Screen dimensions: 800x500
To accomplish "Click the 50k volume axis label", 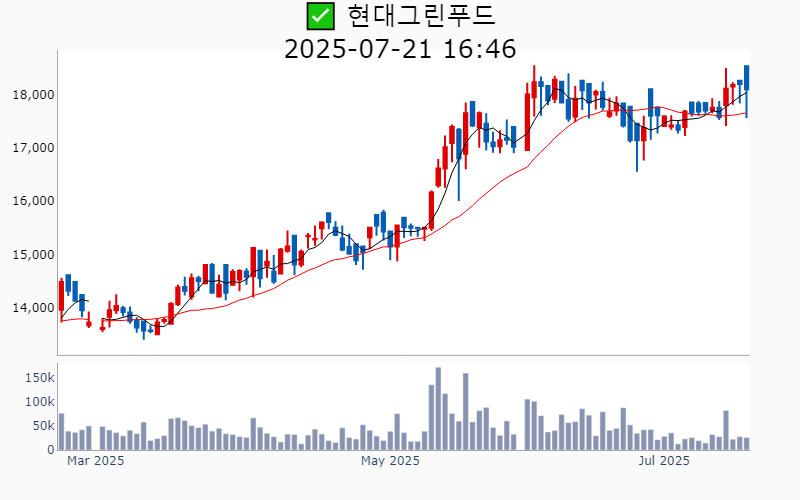I will click(43, 426).
